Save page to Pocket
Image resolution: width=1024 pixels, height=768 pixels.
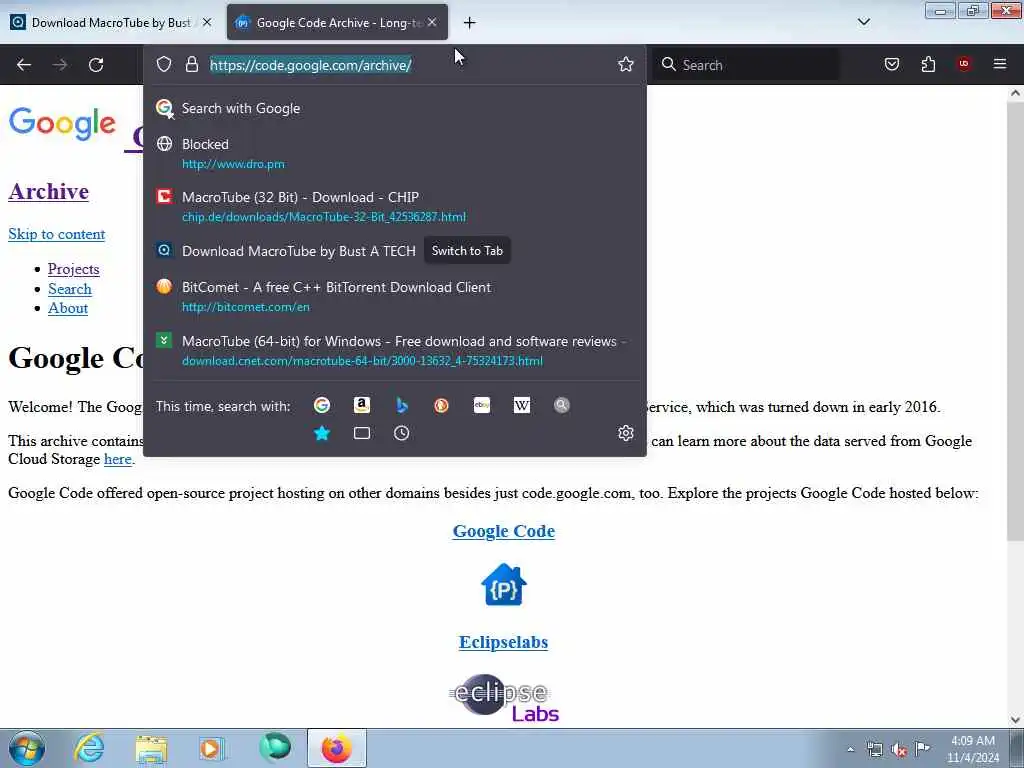[892, 64]
